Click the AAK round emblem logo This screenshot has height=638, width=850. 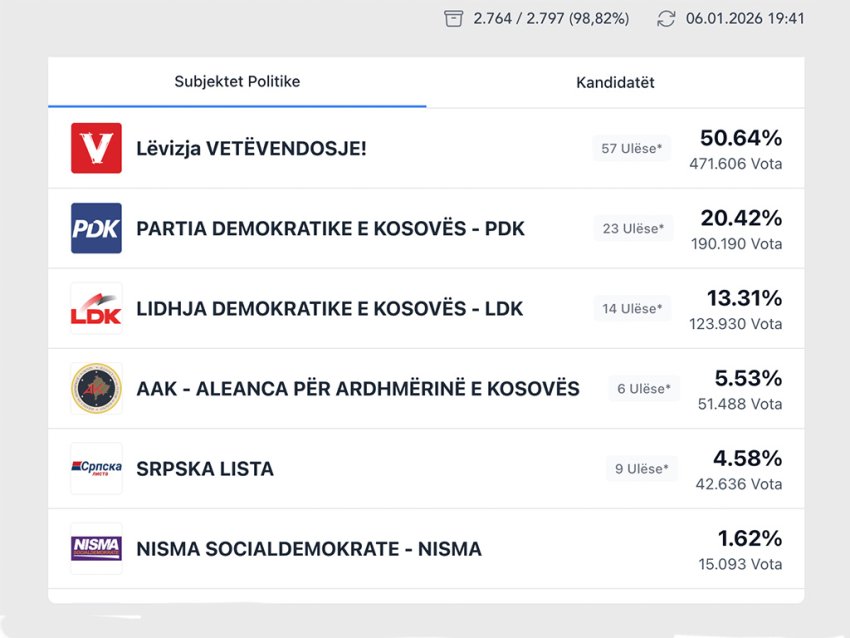96,388
